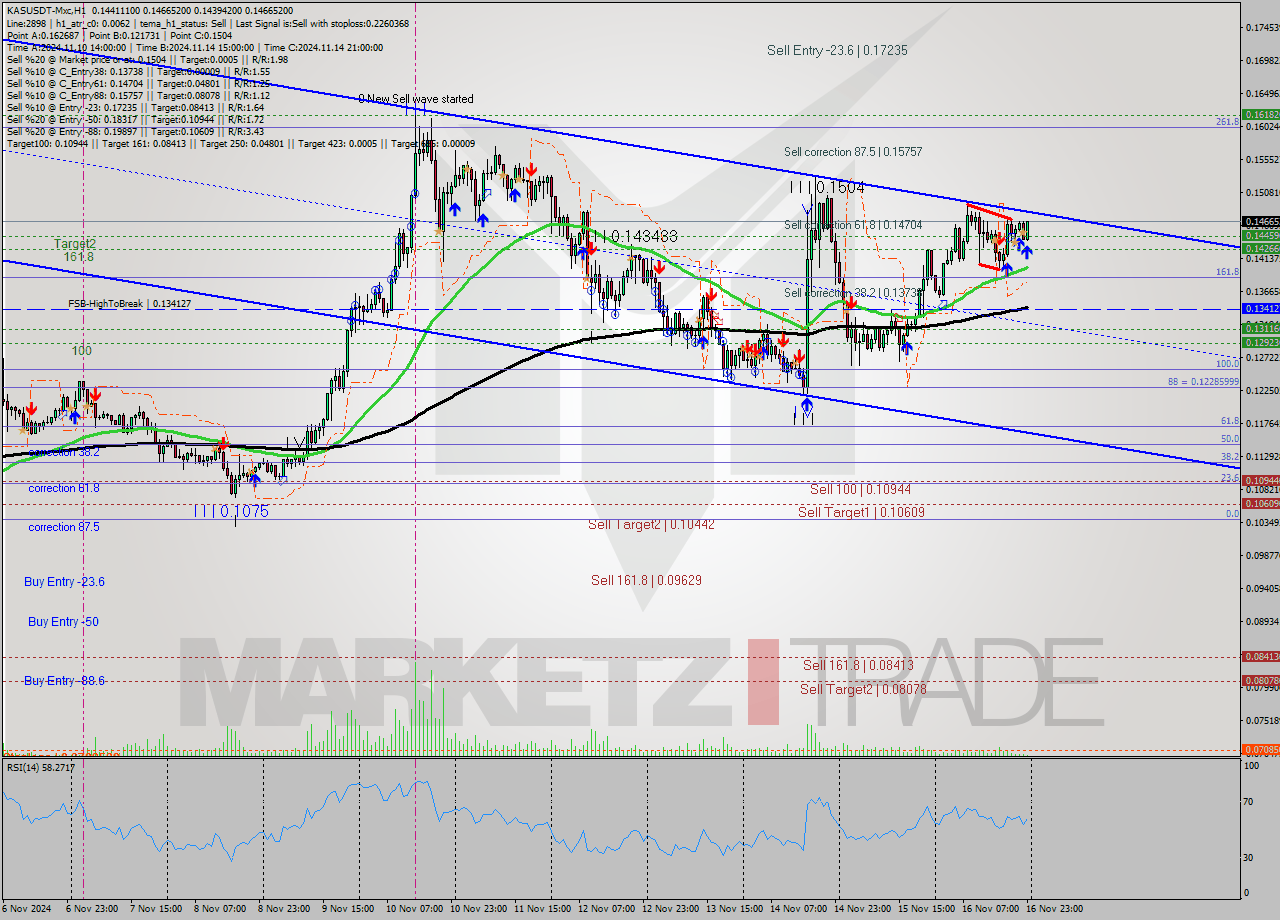Click the blue 'correction 38.2' label

[x=64, y=452]
